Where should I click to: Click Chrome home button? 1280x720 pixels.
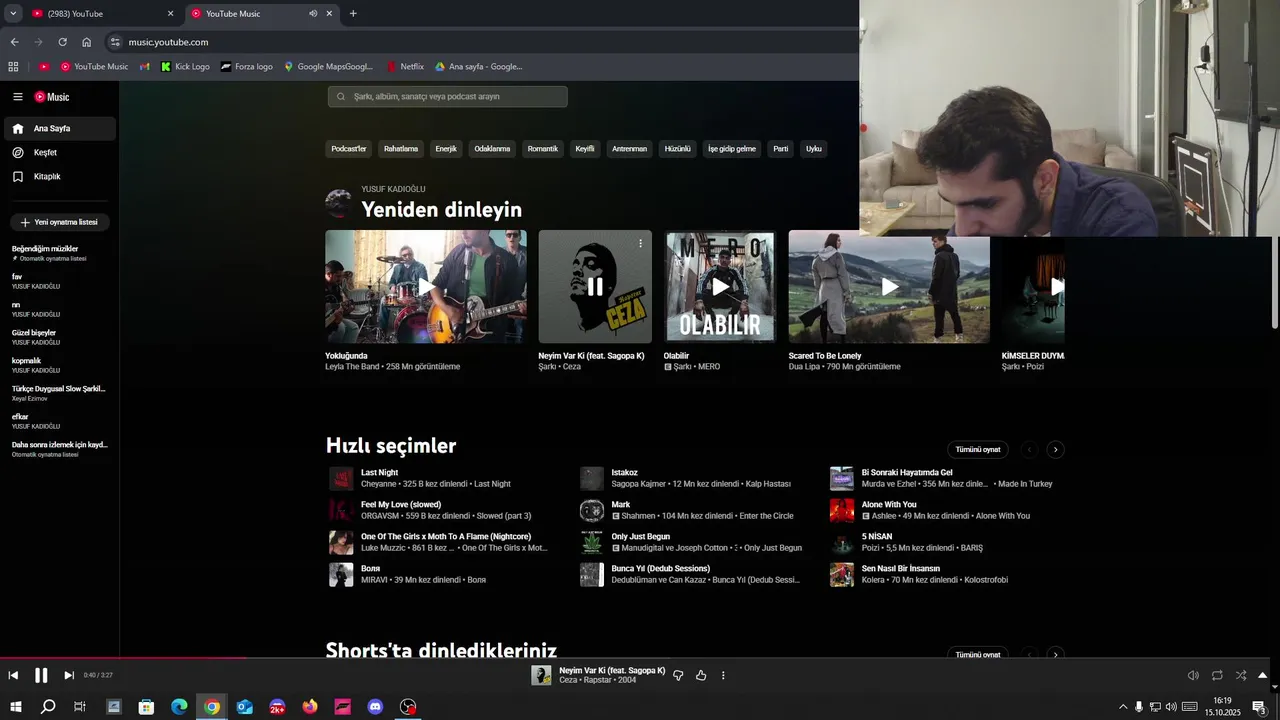point(86,42)
